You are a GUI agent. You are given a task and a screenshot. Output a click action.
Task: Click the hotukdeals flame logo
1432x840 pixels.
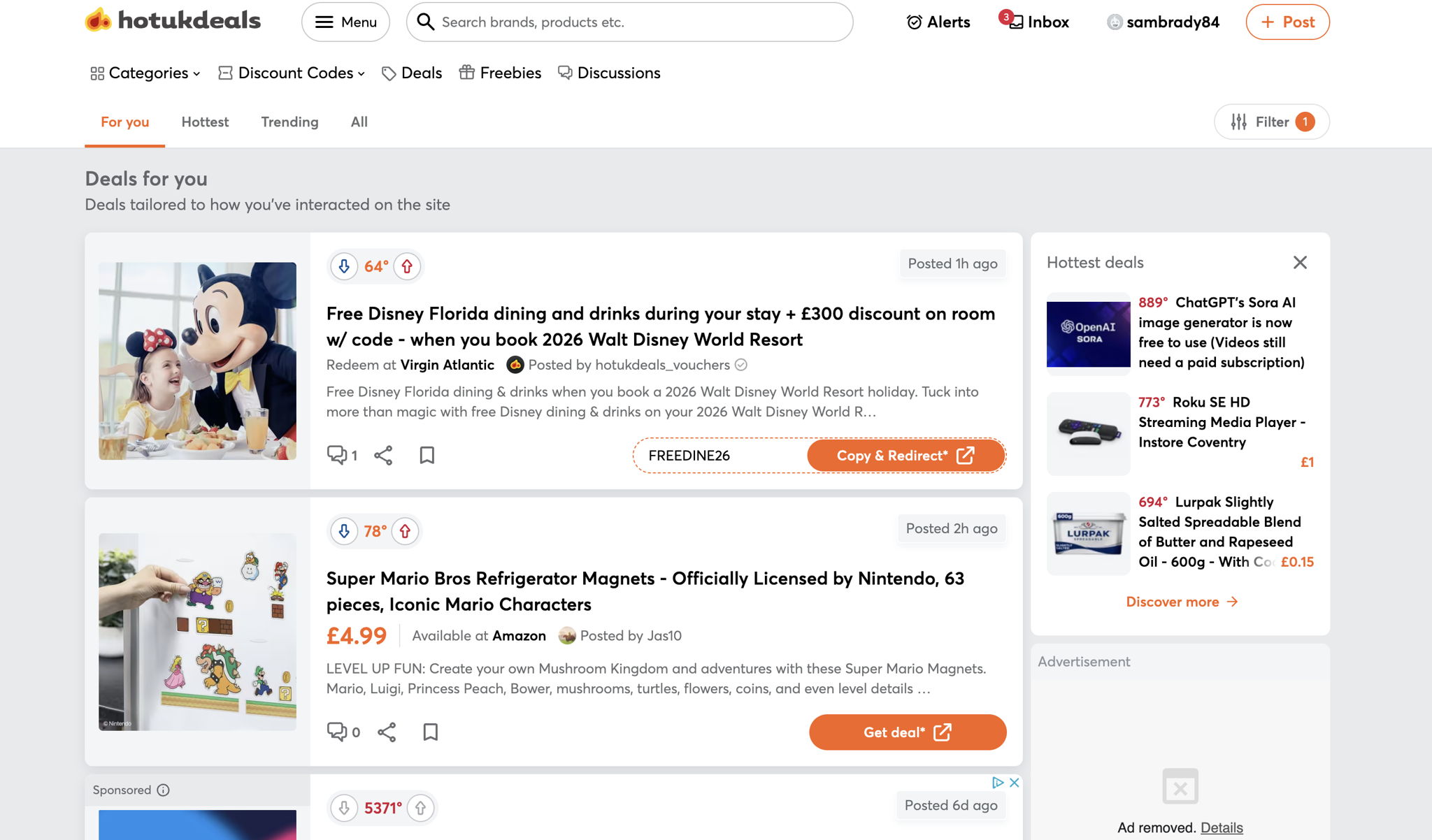[x=99, y=20]
